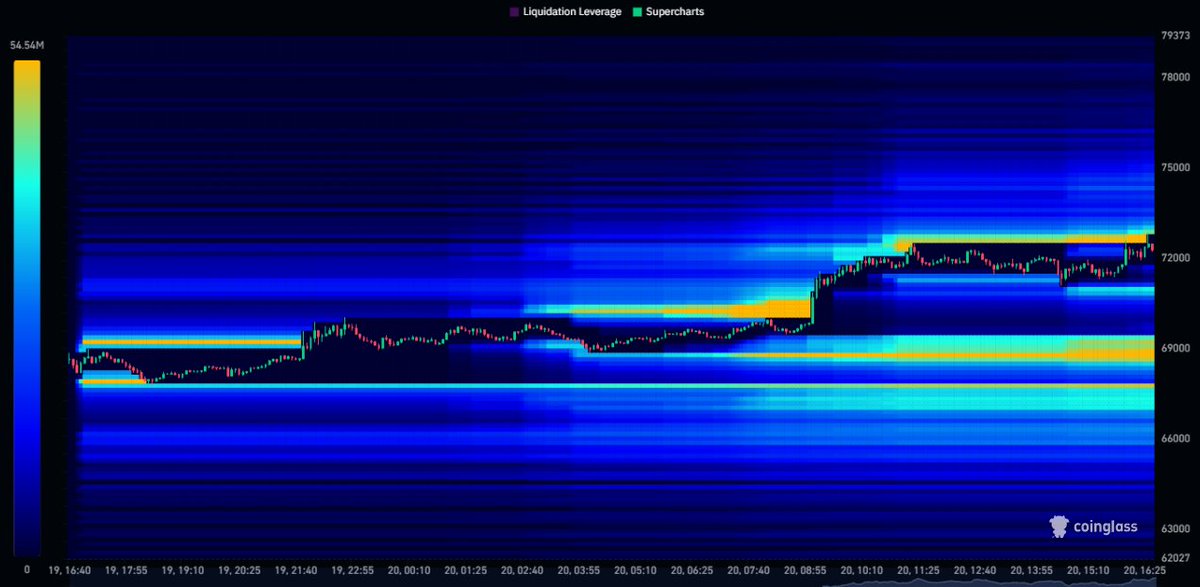Click the 79373 price axis label
The width and height of the screenshot is (1200, 587).
(1175, 35)
